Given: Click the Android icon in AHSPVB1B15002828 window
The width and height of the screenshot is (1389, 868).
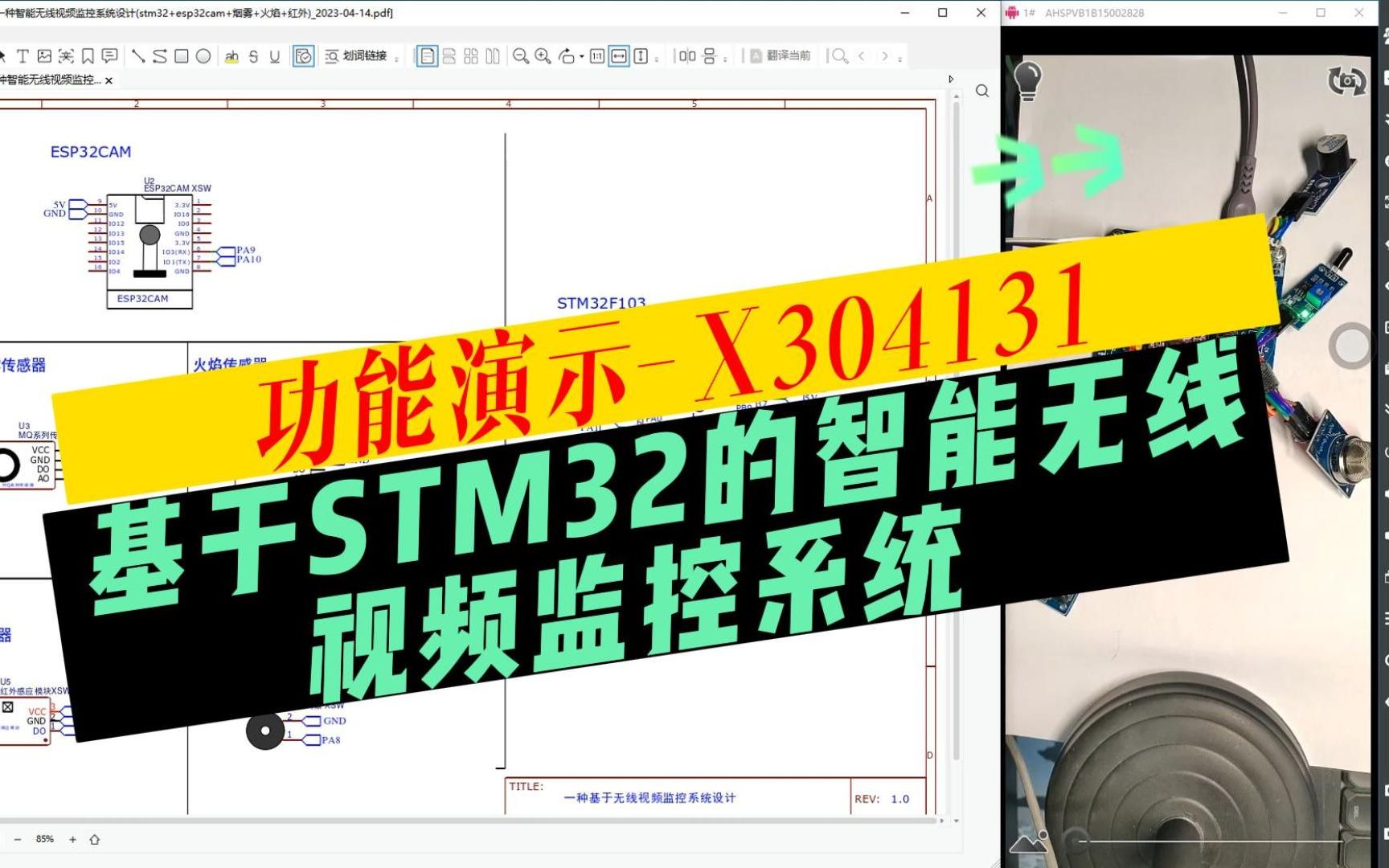Looking at the screenshot, I should click(1012, 13).
